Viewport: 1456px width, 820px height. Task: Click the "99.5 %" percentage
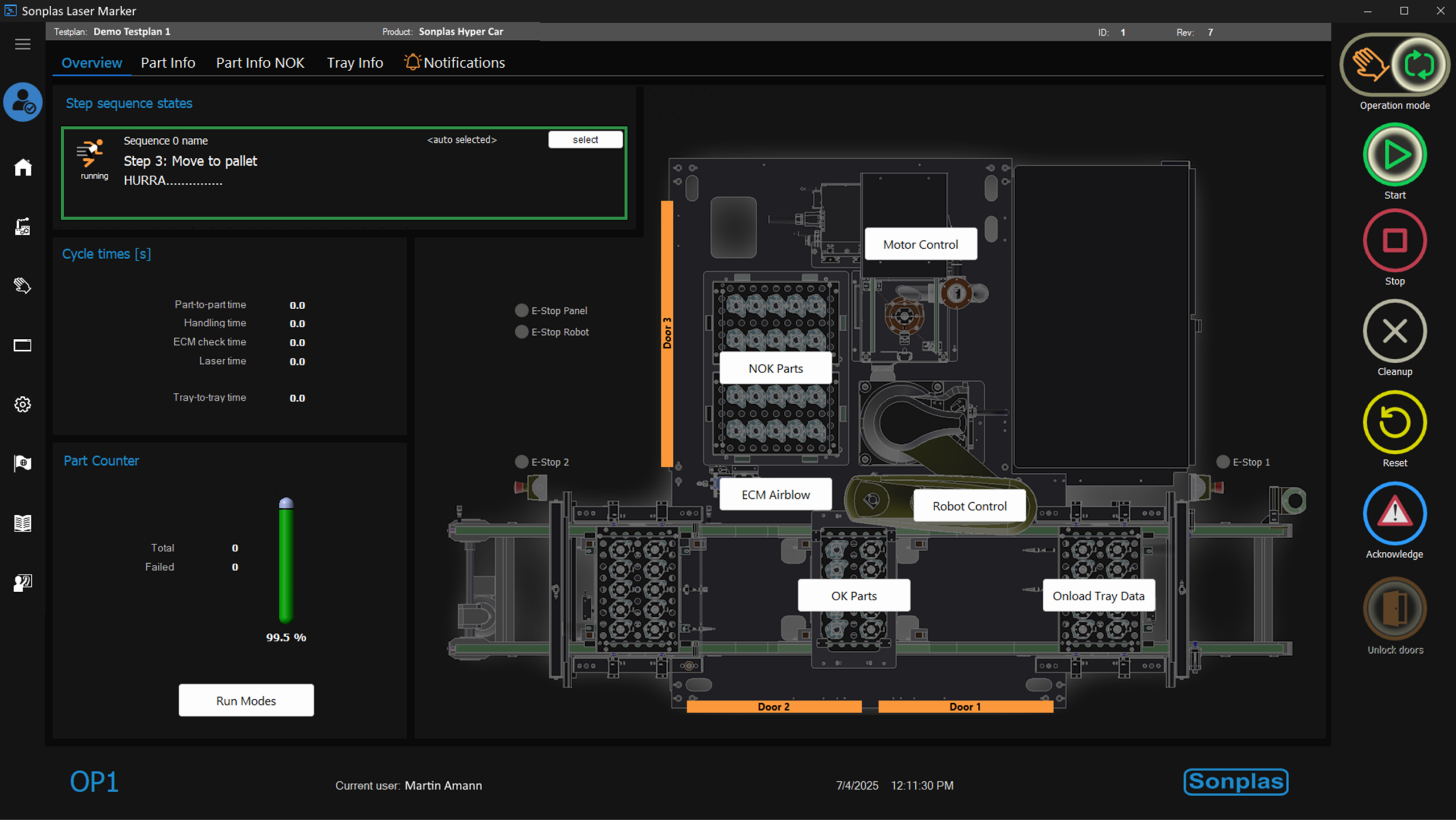[x=286, y=637]
